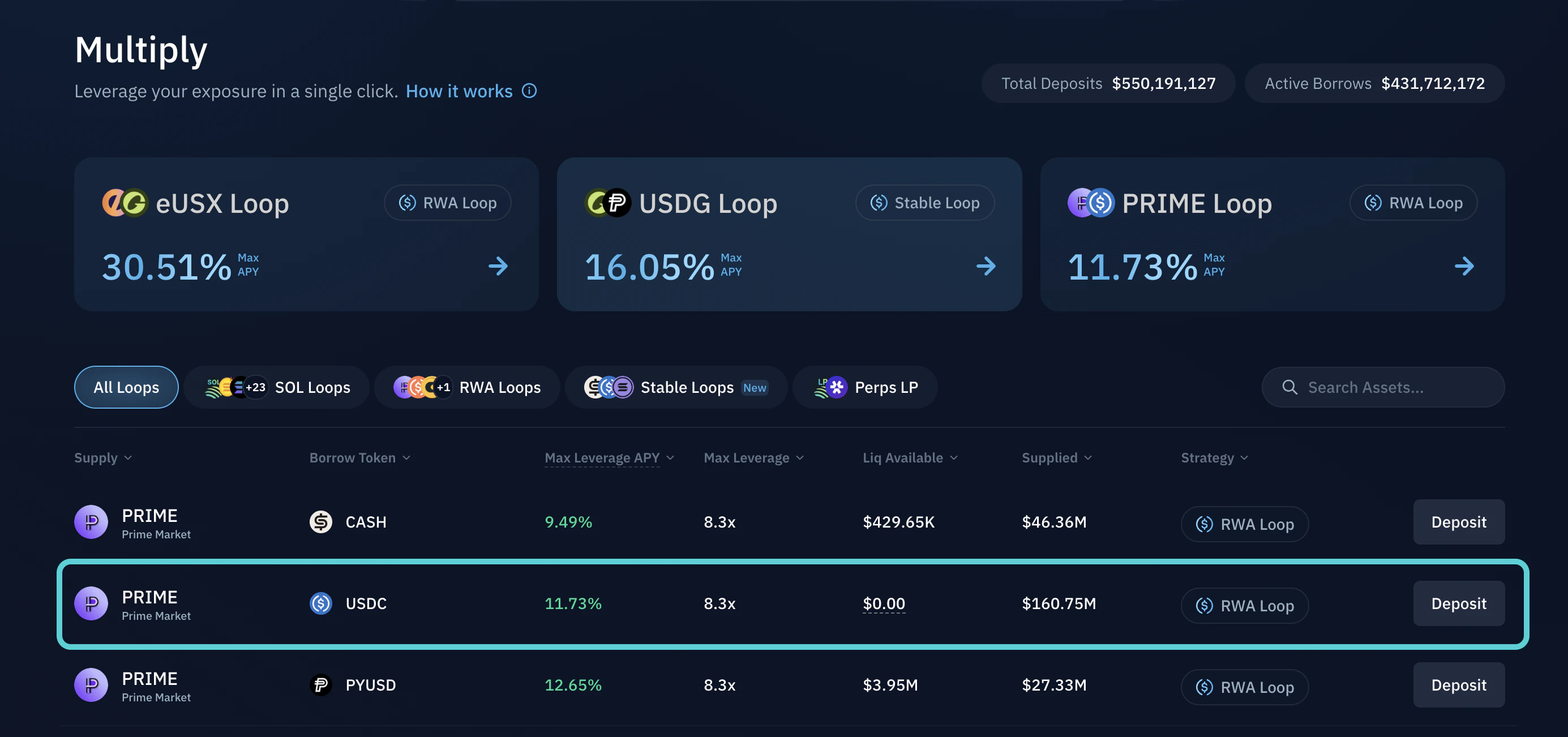Click the dollar icon in the Stable Loop badge

pos(879,203)
